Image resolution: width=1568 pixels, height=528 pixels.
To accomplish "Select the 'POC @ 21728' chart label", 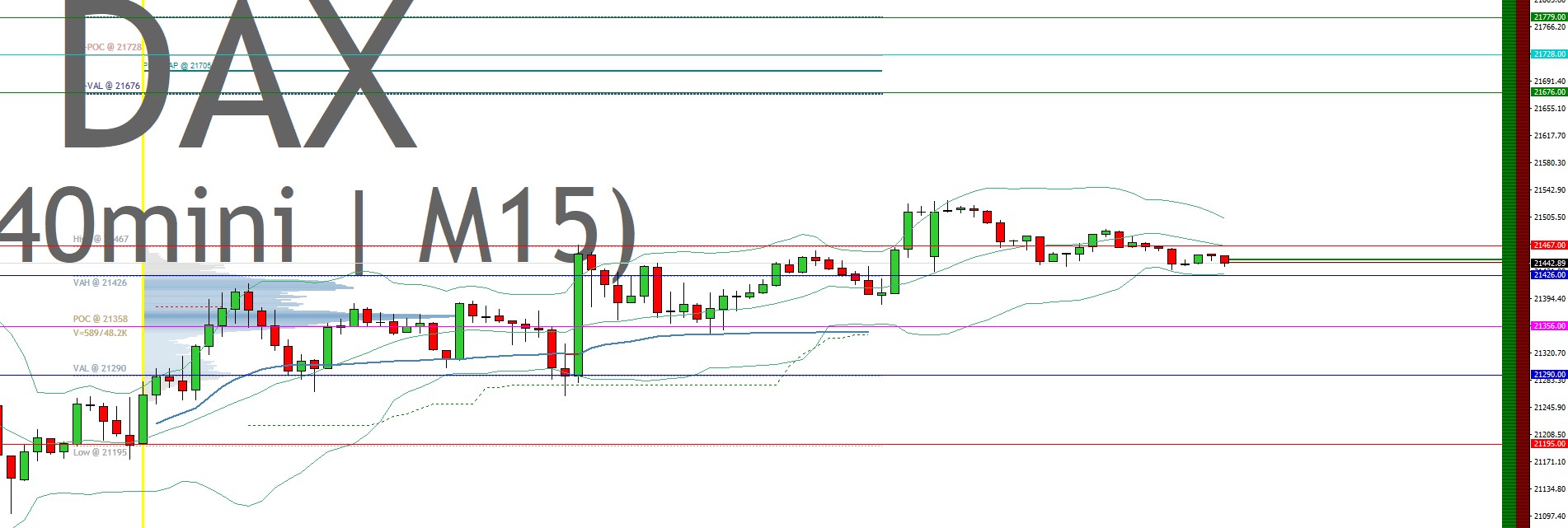I will pos(114,47).
